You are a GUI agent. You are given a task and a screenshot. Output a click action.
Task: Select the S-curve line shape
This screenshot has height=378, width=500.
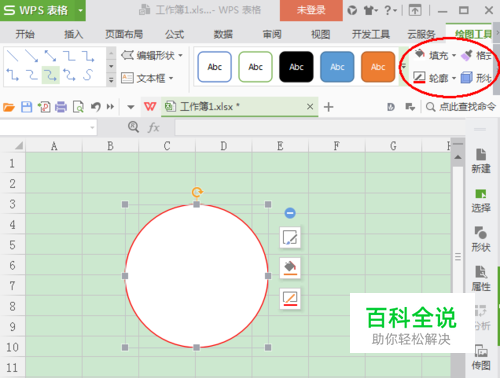88,75
